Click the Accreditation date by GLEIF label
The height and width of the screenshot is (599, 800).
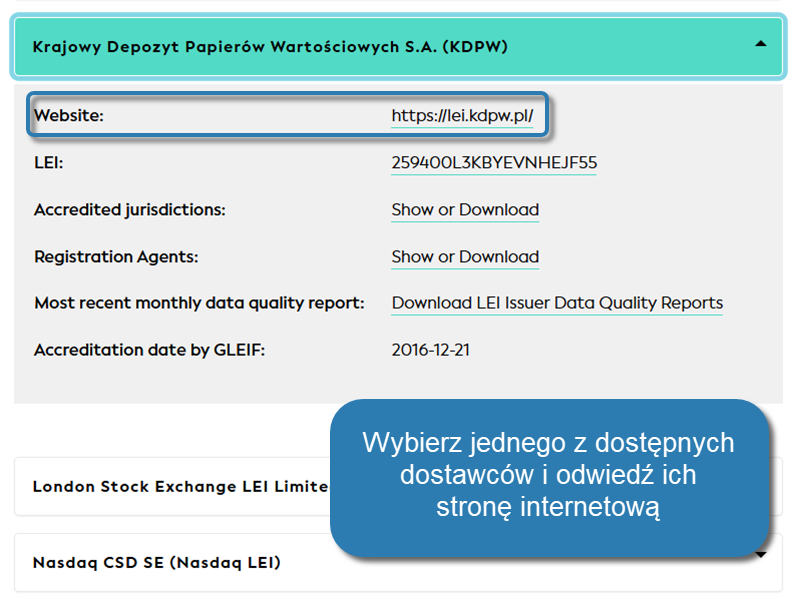[x=149, y=350]
